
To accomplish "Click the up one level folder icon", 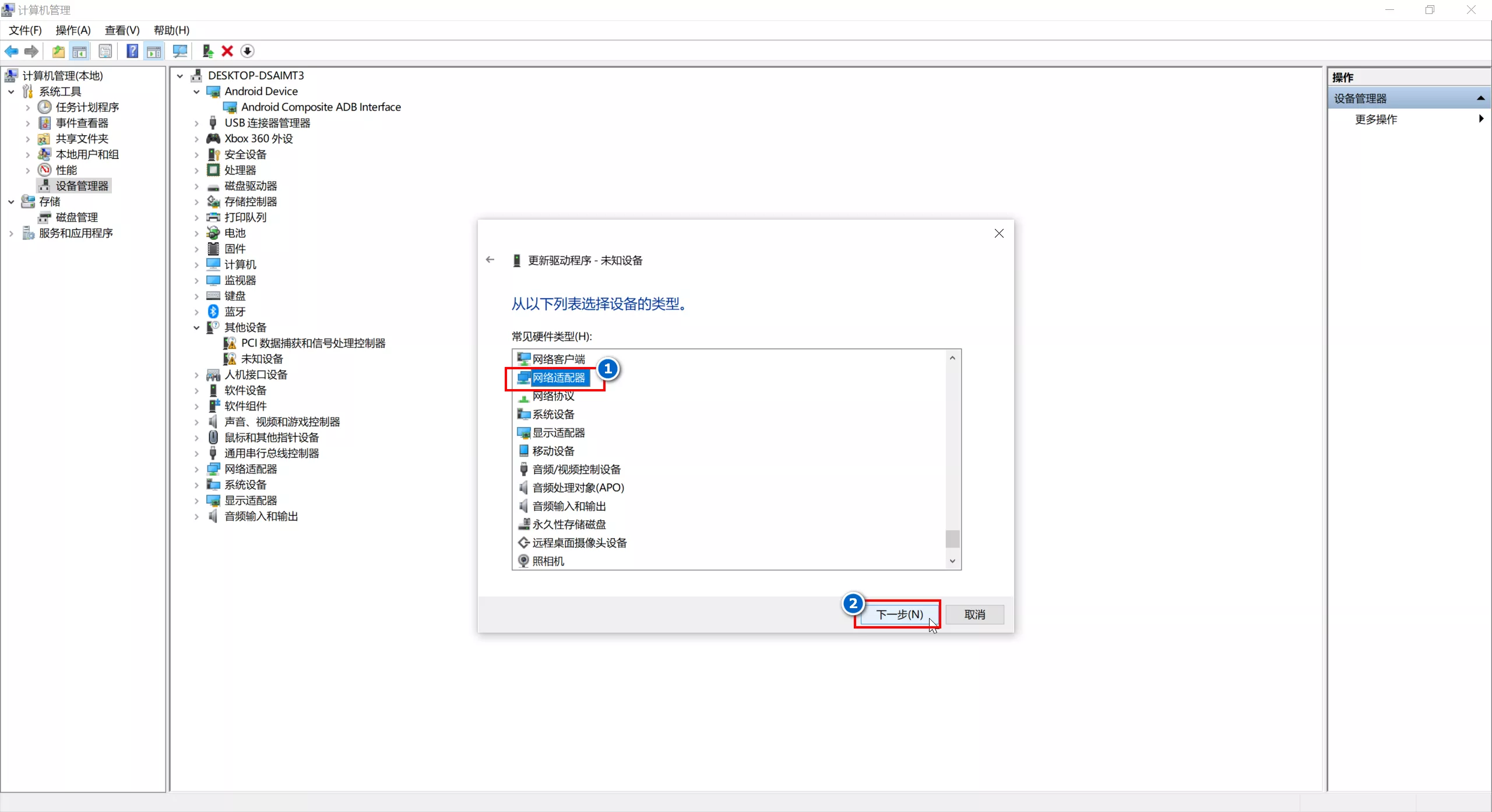I will (x=58, y=51).
